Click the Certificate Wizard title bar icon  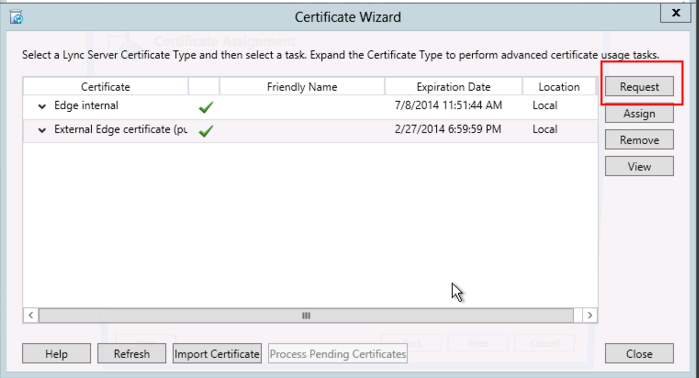[16, 17]
